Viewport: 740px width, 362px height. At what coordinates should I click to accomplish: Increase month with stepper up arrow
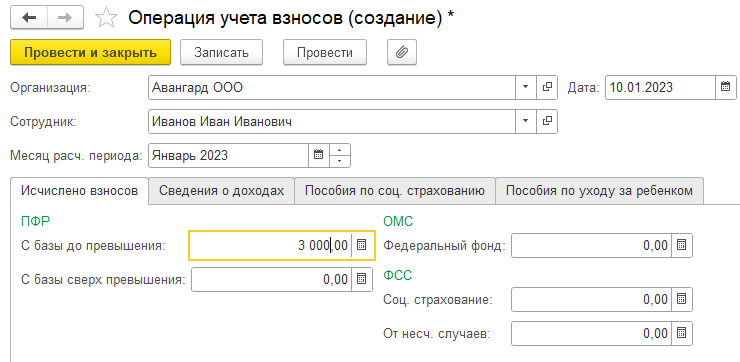tap(340, 150)
